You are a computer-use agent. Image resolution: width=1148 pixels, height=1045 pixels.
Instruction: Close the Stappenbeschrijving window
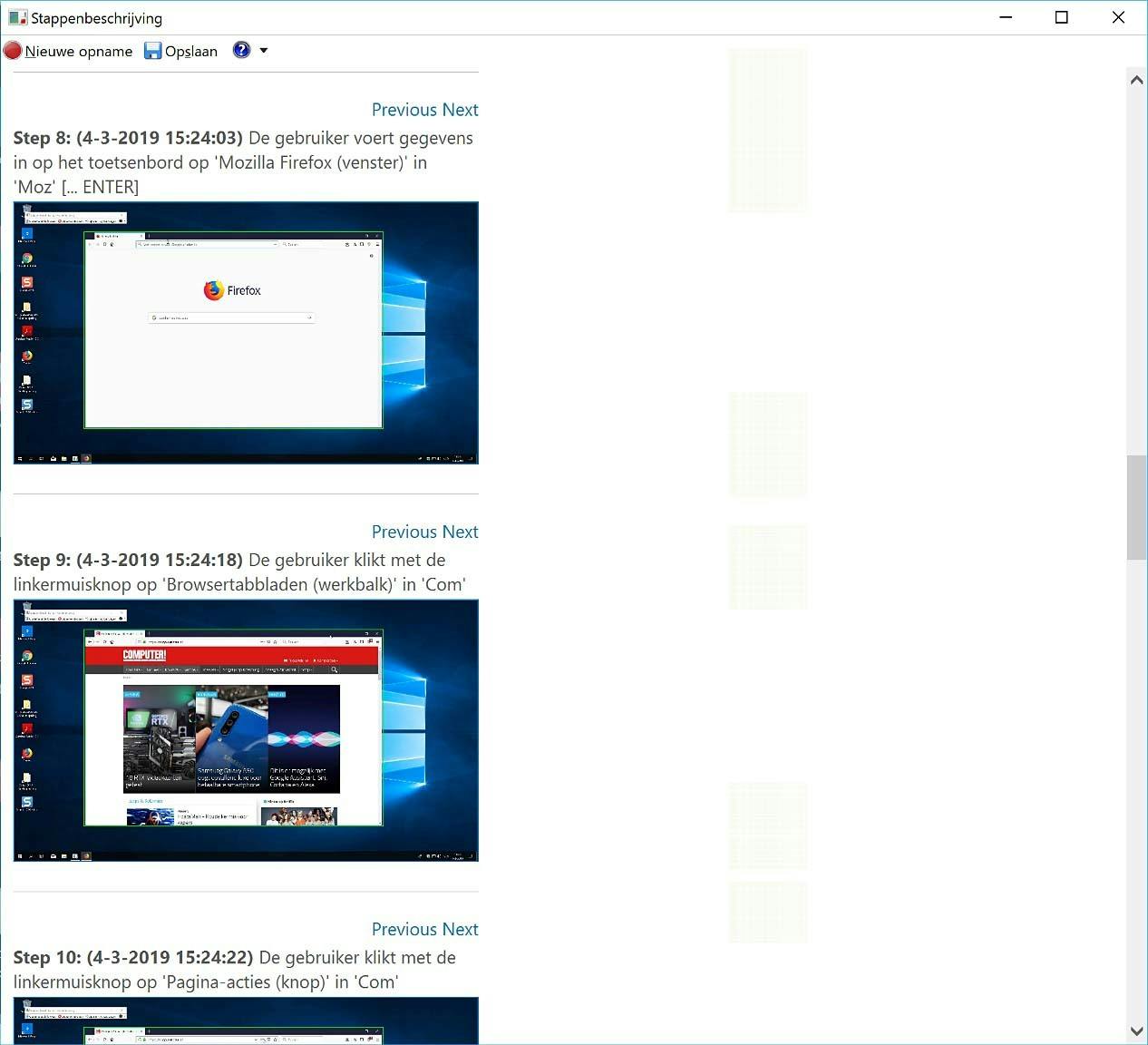1118,17
